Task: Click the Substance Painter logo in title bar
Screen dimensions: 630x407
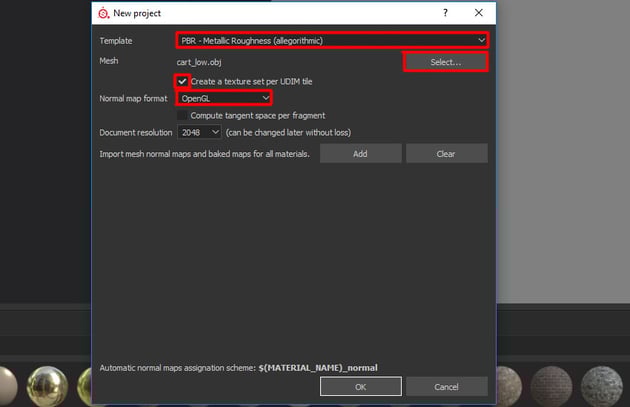Action: [103, 13]
